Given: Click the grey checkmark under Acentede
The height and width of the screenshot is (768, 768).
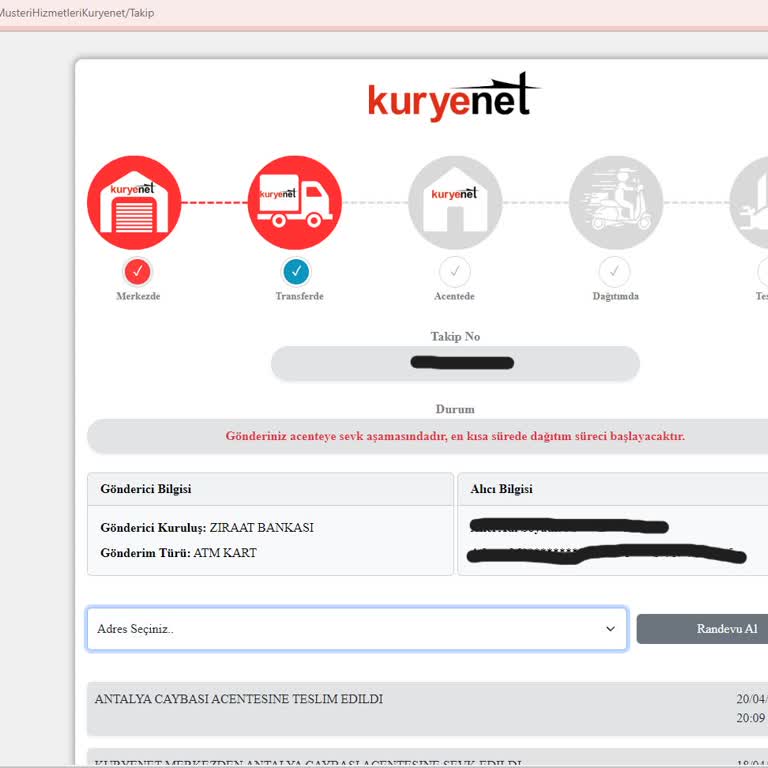Looking at the screenshot, I should coord(455,271).
